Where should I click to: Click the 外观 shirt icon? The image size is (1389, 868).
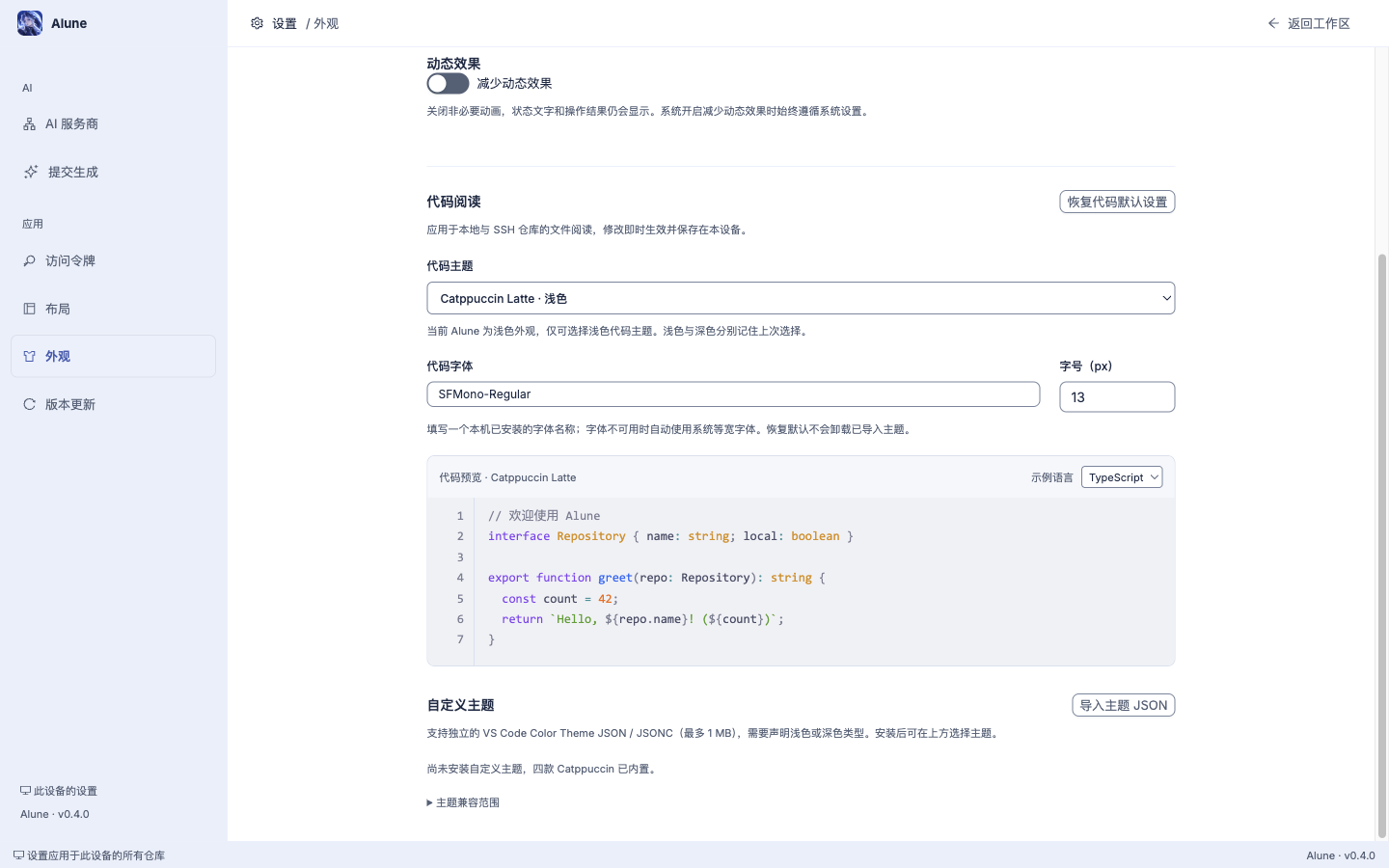click(x=29, y=356)
